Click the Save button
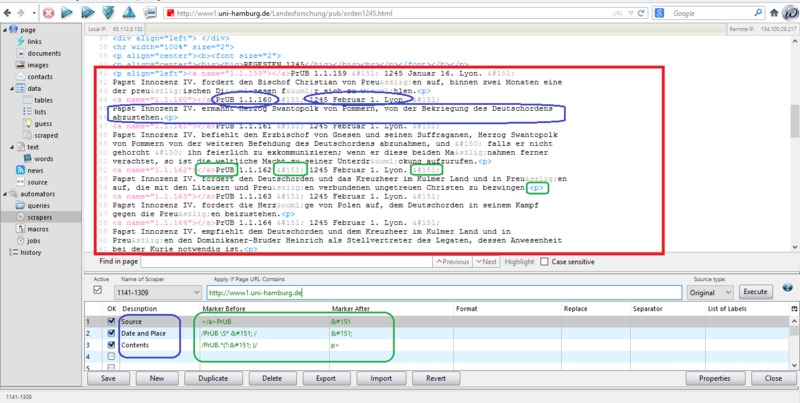 [x=108, y=379]
